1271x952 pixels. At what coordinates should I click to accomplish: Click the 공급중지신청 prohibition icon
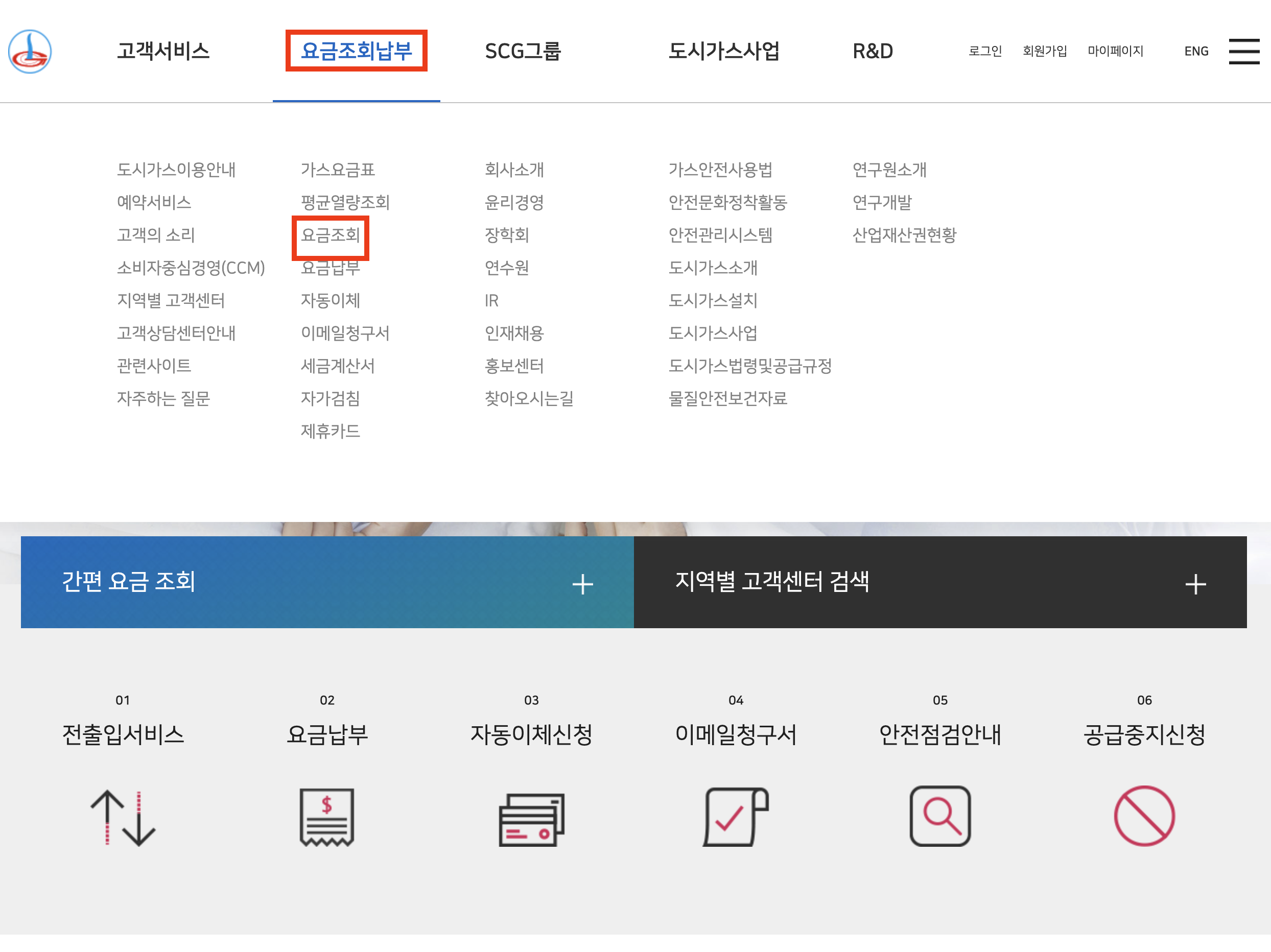(1144, 816)
